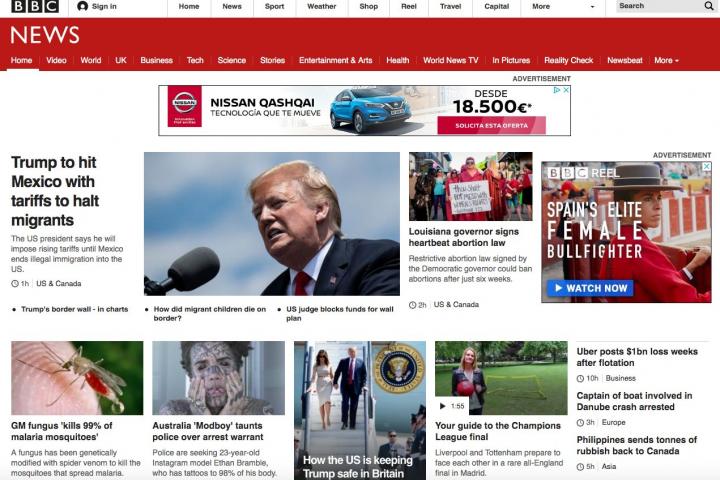Screen dimensions: 720x480
Task: Go to Weather in top navigation
Action: tap(321, 7)
